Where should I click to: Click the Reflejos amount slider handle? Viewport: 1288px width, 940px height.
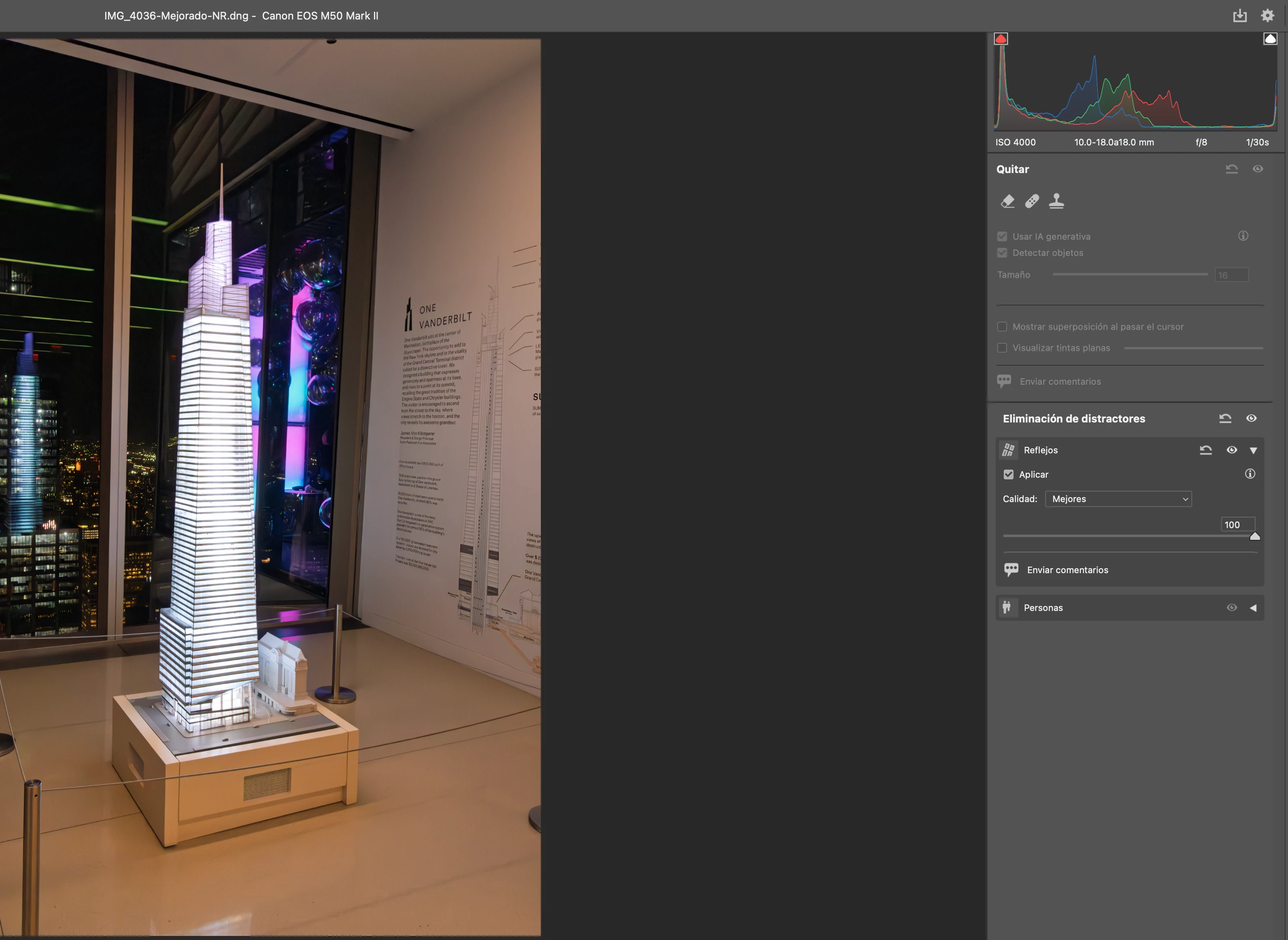point(1254,536)
